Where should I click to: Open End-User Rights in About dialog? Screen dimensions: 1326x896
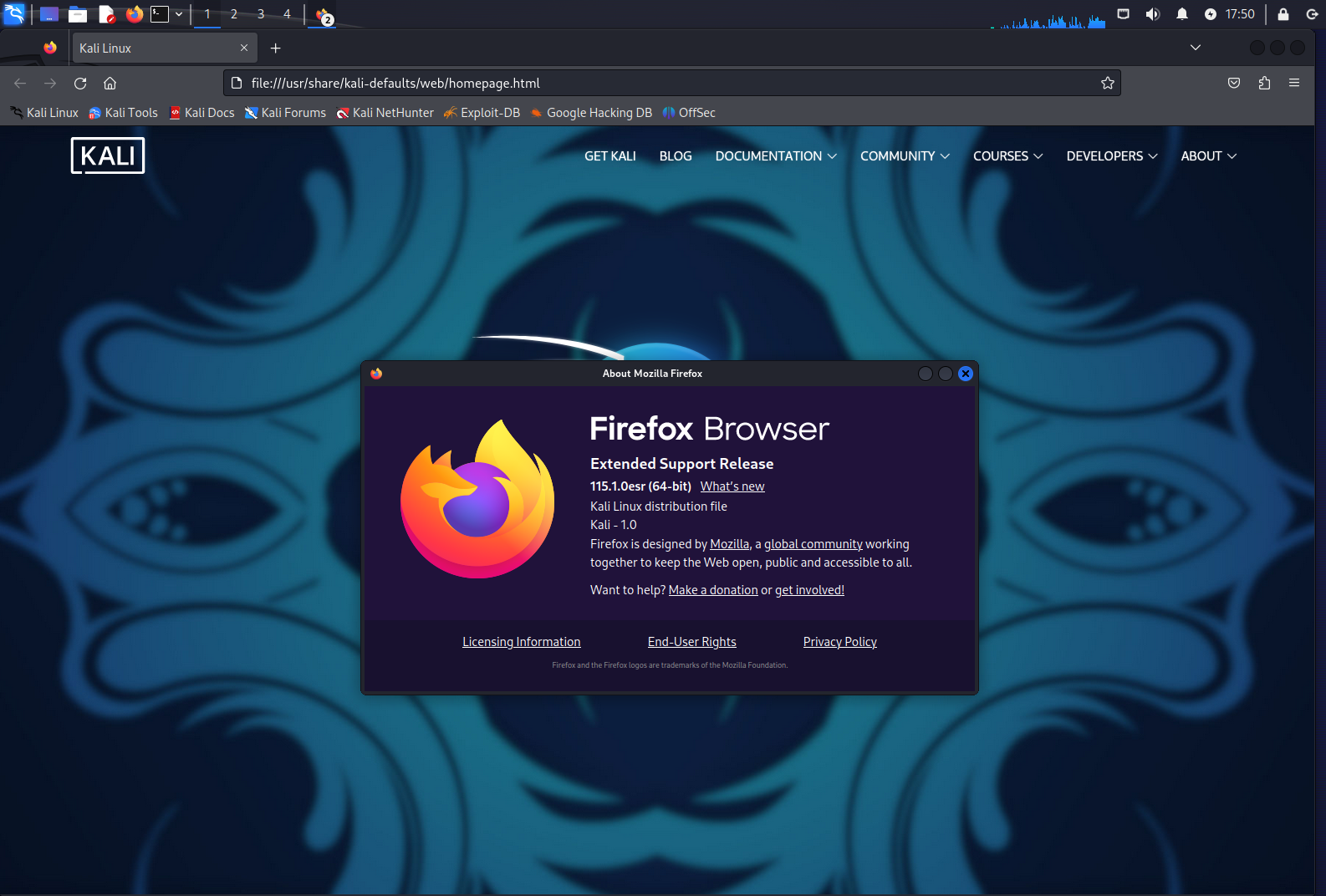click(692, 642)
